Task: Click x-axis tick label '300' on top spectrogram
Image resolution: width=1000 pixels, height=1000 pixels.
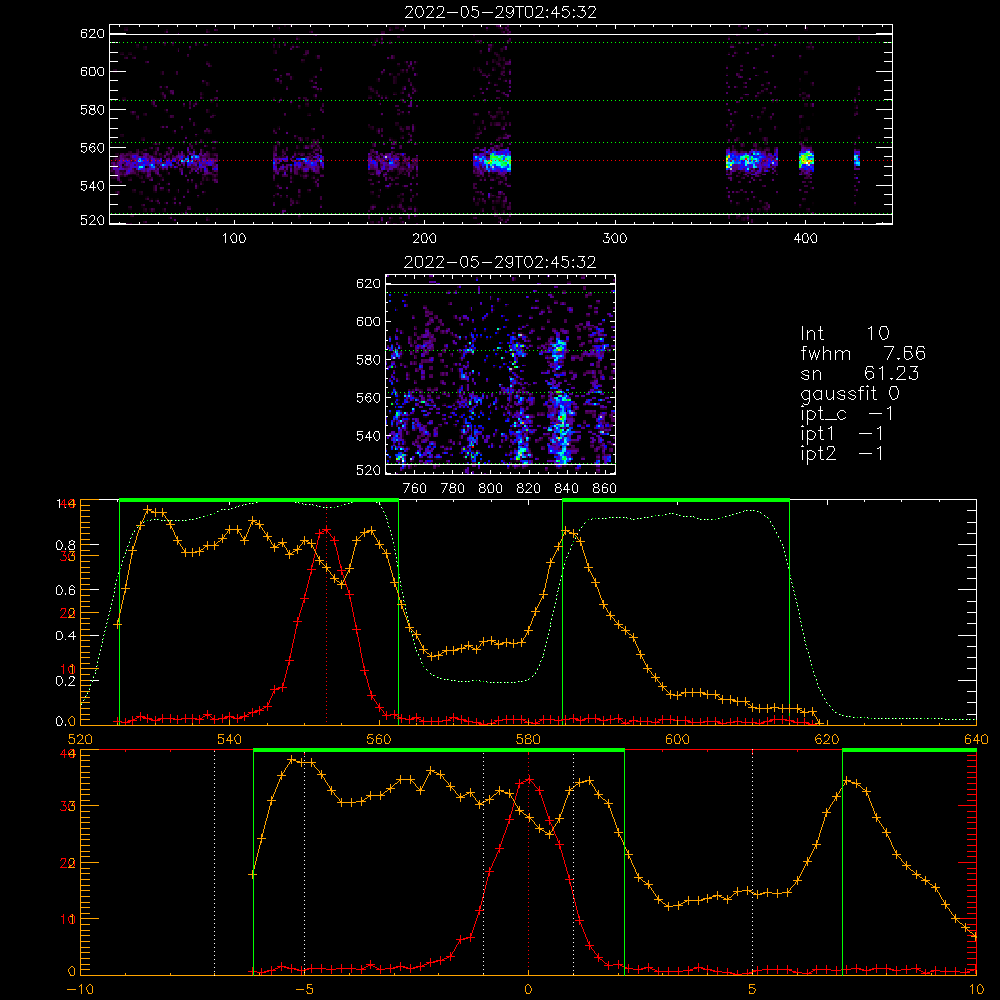Action: [x=615, y=239]
